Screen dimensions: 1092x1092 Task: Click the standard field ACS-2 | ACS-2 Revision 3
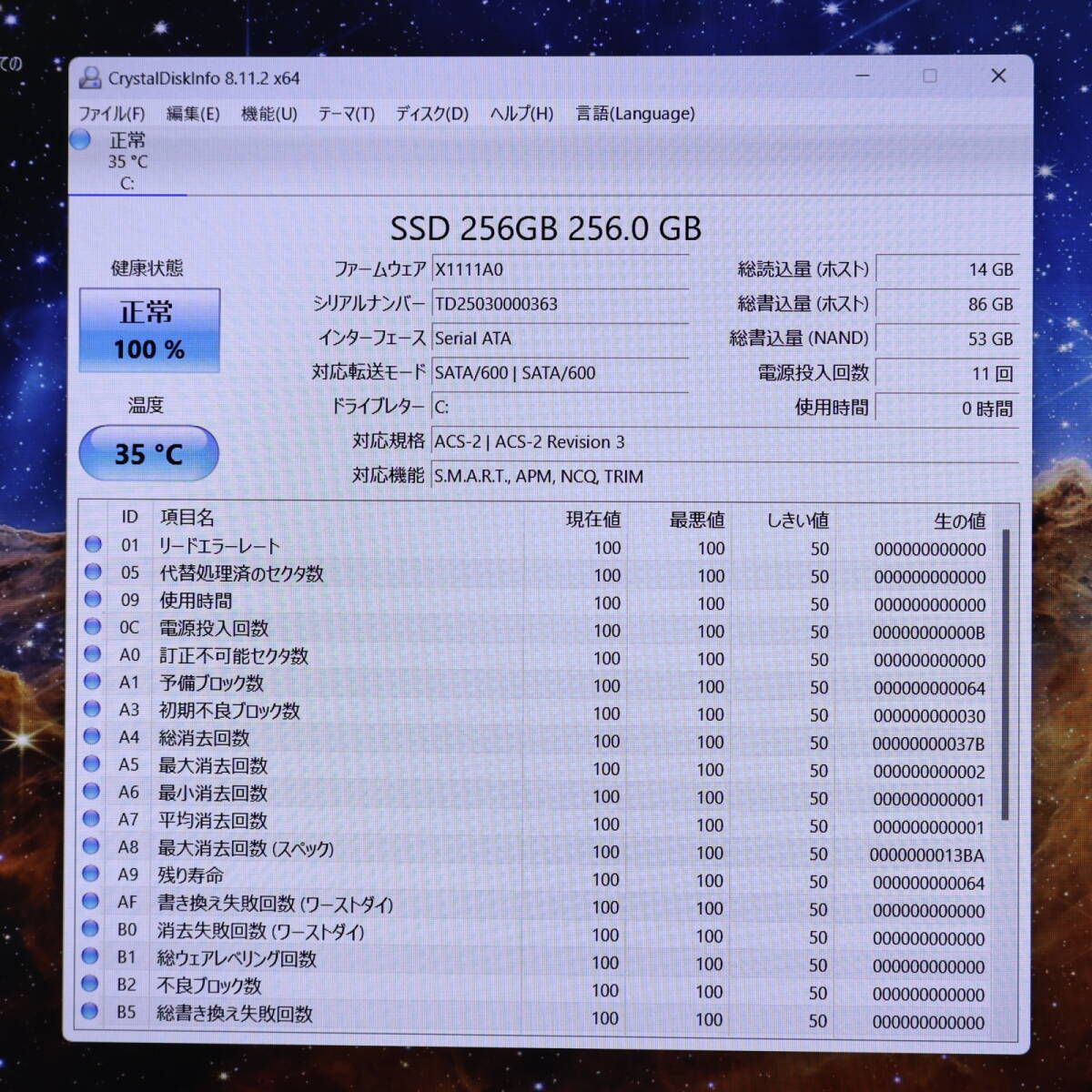724,441
